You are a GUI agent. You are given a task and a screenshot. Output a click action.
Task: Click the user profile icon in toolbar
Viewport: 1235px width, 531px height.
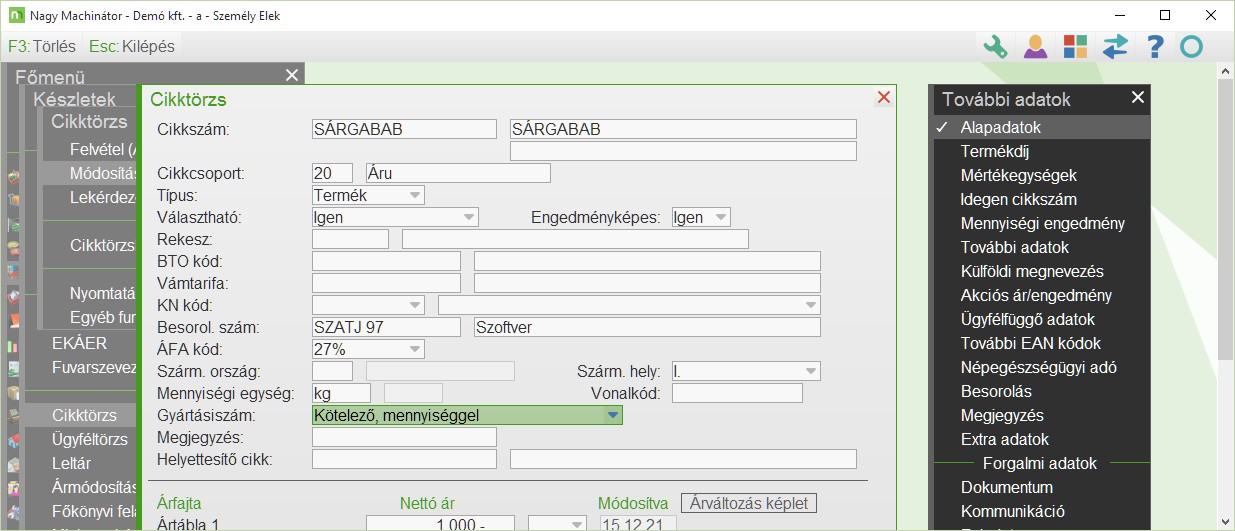(1035, 46)
